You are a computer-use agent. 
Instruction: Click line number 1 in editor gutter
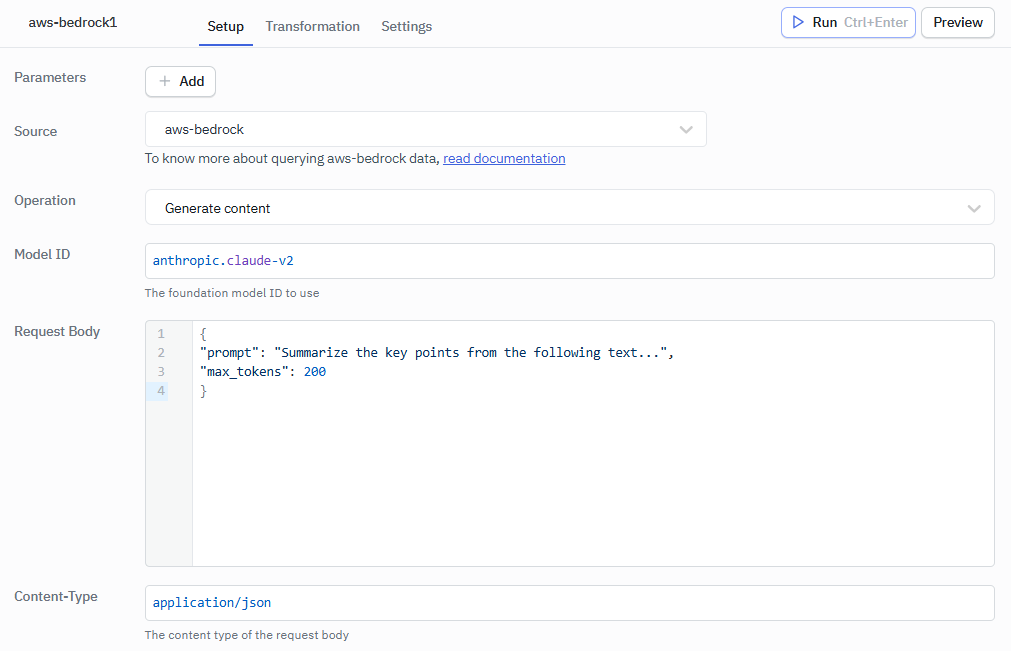[161, 334]
